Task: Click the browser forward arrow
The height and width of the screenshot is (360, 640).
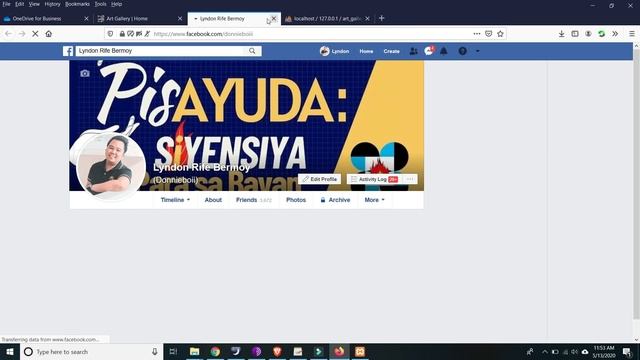Action: point(22,34)
